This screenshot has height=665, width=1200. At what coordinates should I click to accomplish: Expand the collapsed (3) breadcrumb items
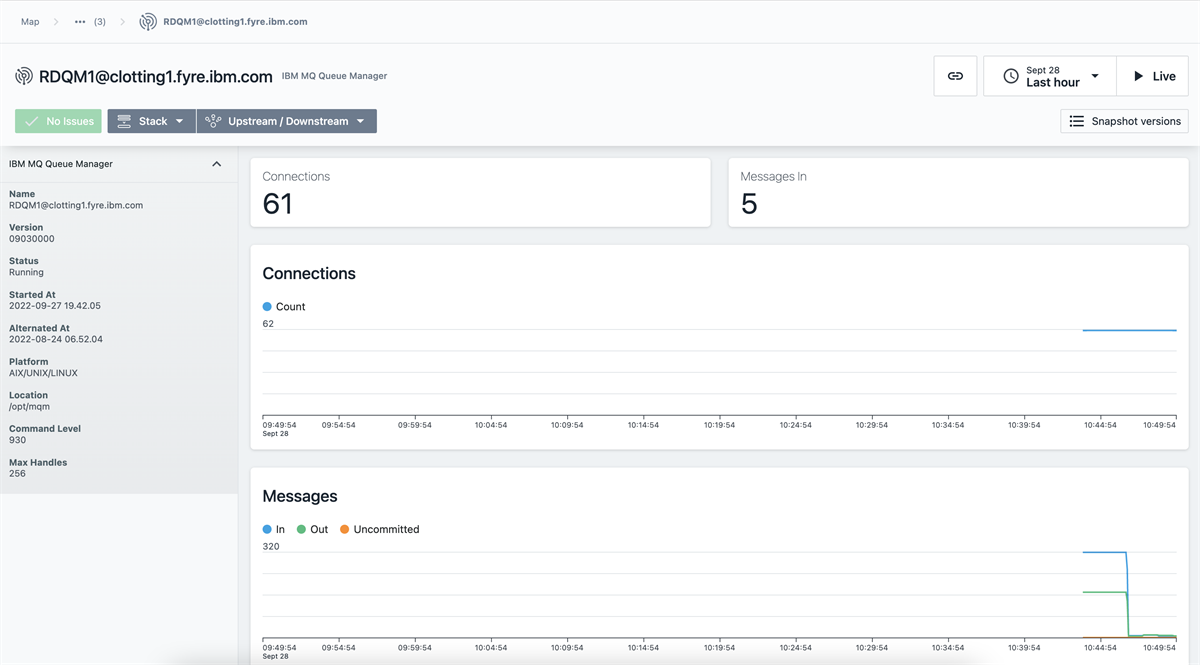[x=81, y=20]
